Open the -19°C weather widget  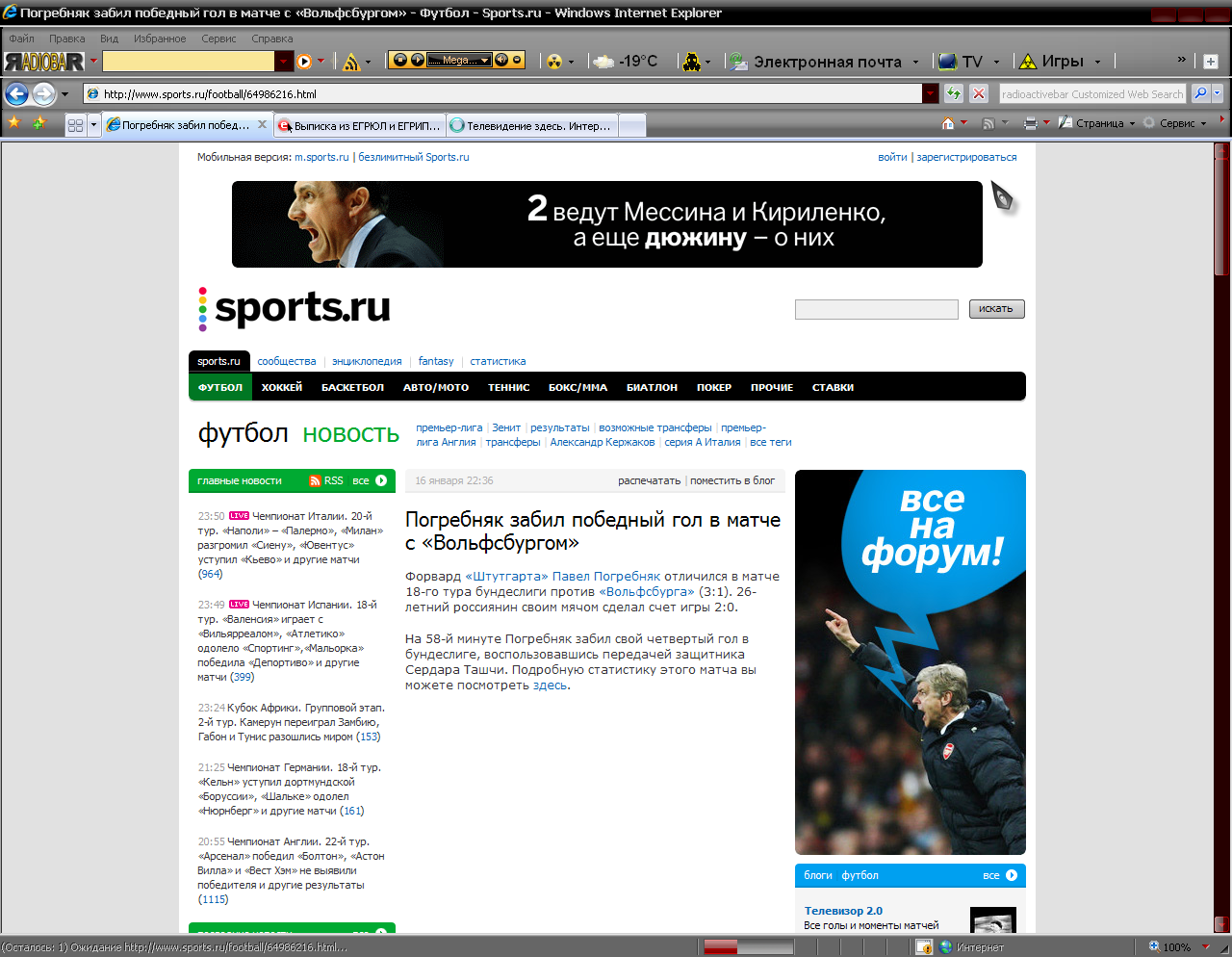click(x=626, y=62)
